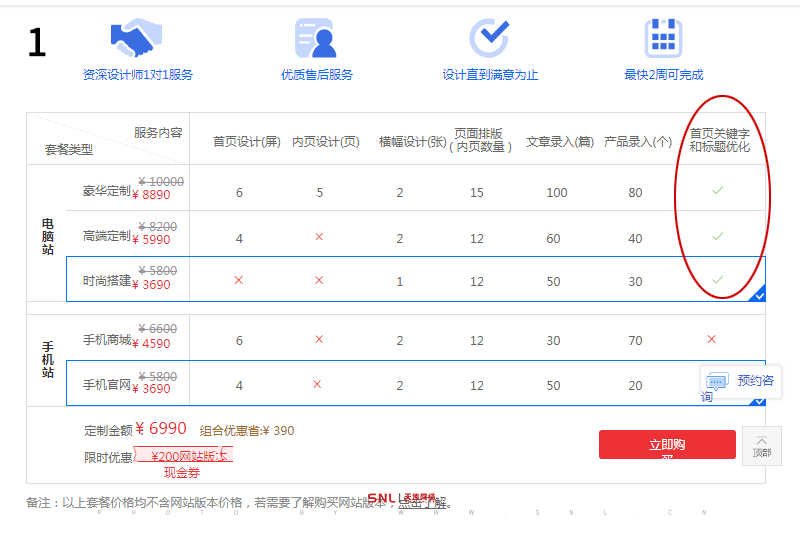
Task: Toggle the selected 手机官网 package row
Action: pyautogui.click(x=108, y=385)
